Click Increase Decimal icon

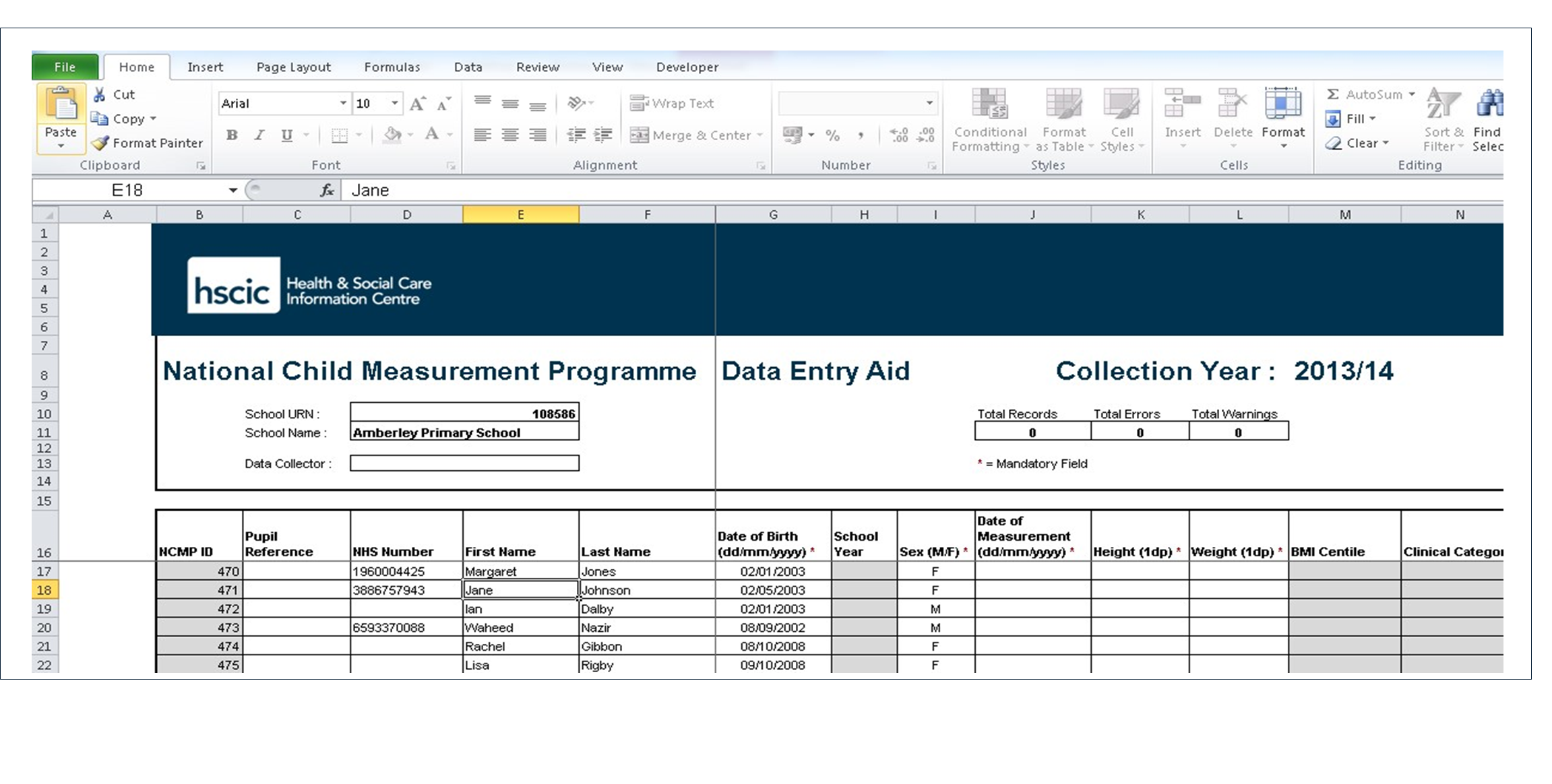pos(899,135)
